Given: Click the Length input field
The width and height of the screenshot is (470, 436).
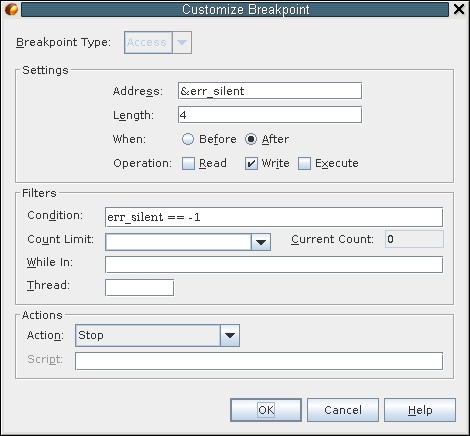Looking at the screenshot, I should tap(270, 115).
